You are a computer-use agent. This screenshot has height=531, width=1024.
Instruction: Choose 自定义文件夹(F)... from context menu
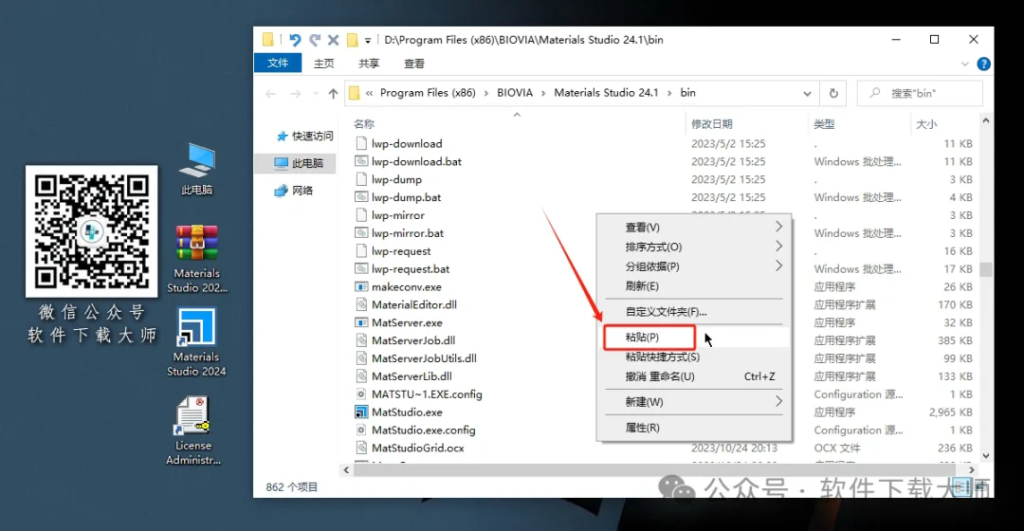click(694, 312)
